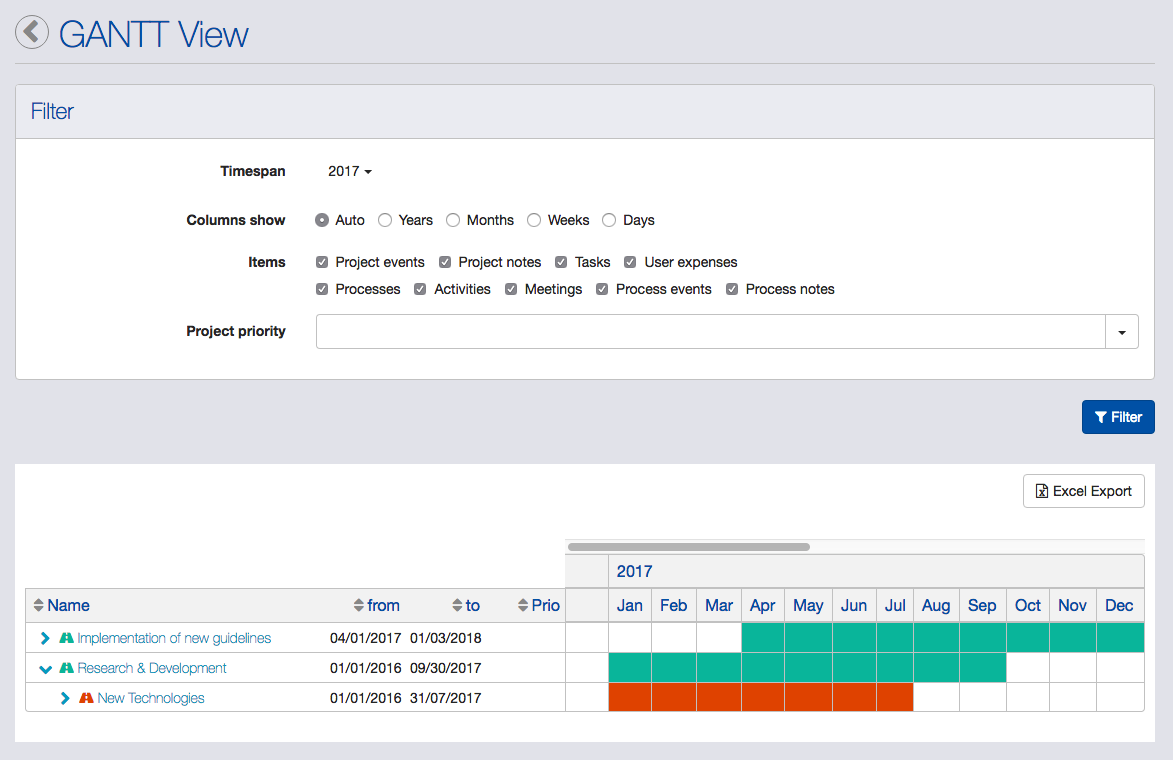Toggle the Processes checkbox

[322, 289]
